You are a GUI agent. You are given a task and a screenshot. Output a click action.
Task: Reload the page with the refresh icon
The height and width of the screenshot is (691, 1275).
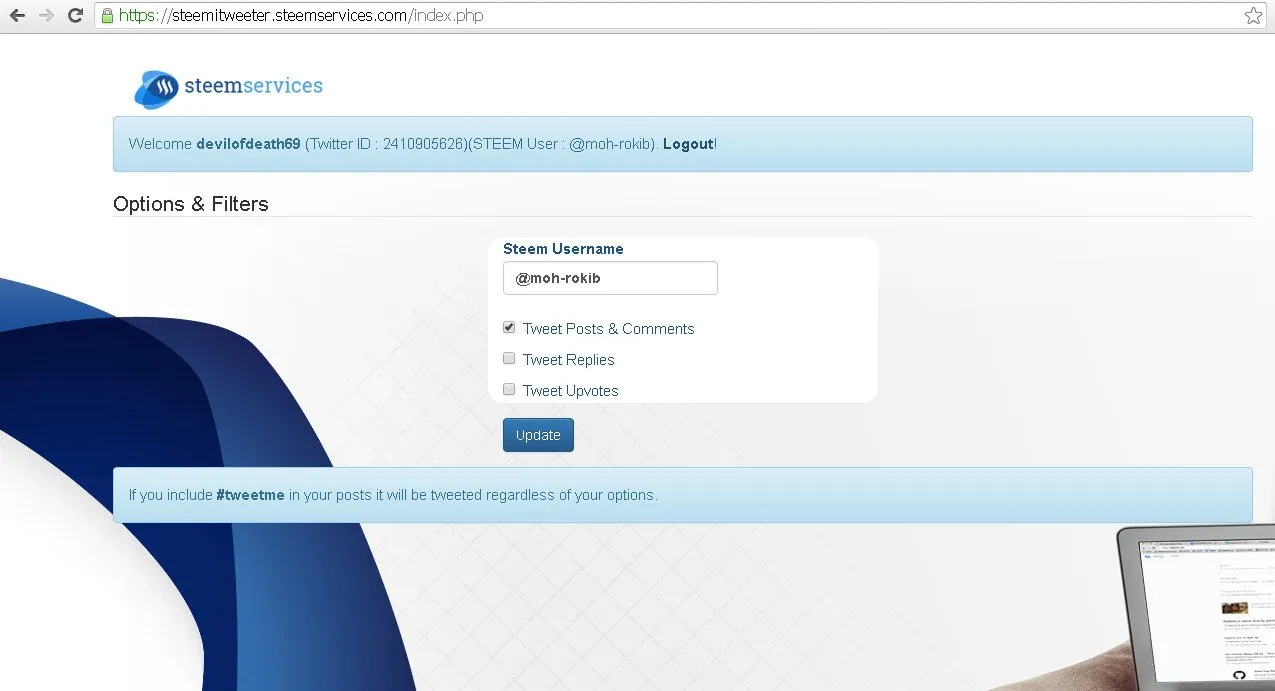75,16
